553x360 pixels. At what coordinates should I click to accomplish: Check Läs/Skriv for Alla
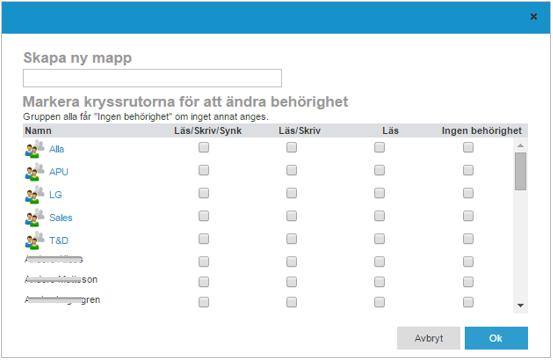click(291, 147)
